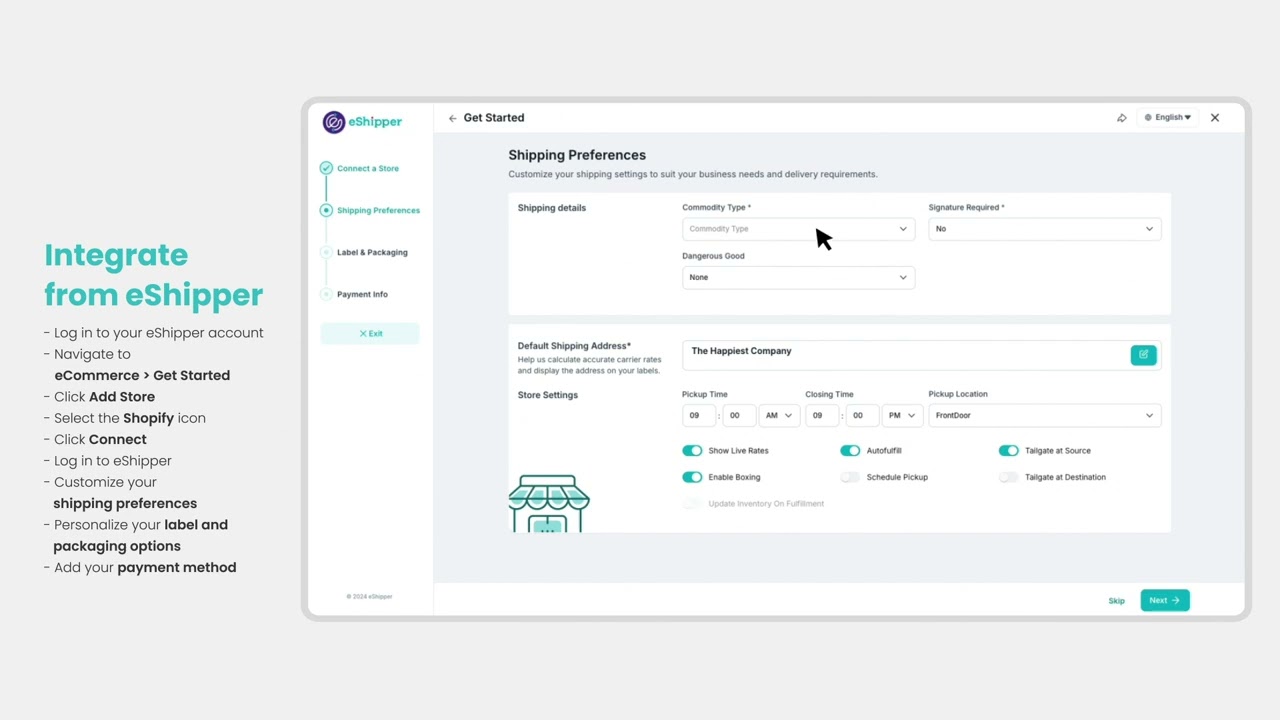Image resolution: width=1280 pixels, height=720 pixels.
Task: Click the Exit button in sidebar
Action: pos(370,333)
